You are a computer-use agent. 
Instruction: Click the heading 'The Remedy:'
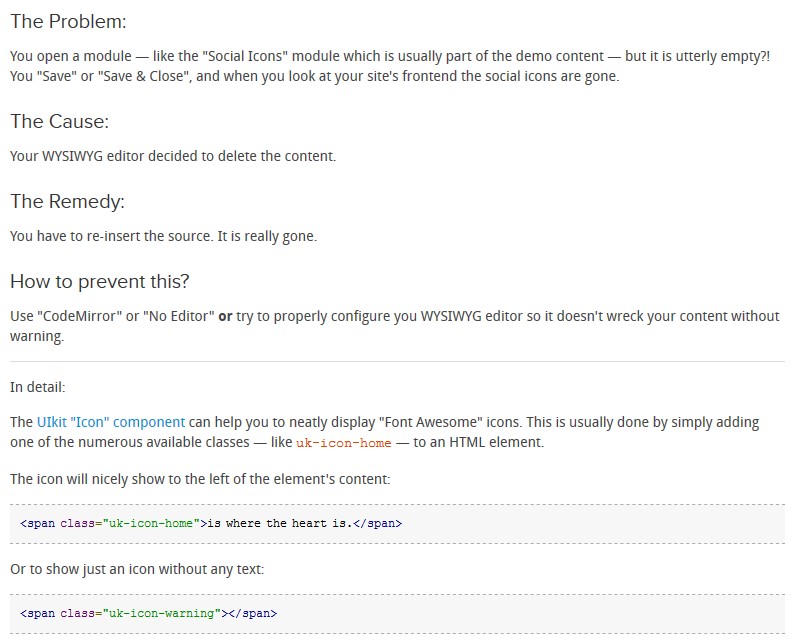click(67, 201)
